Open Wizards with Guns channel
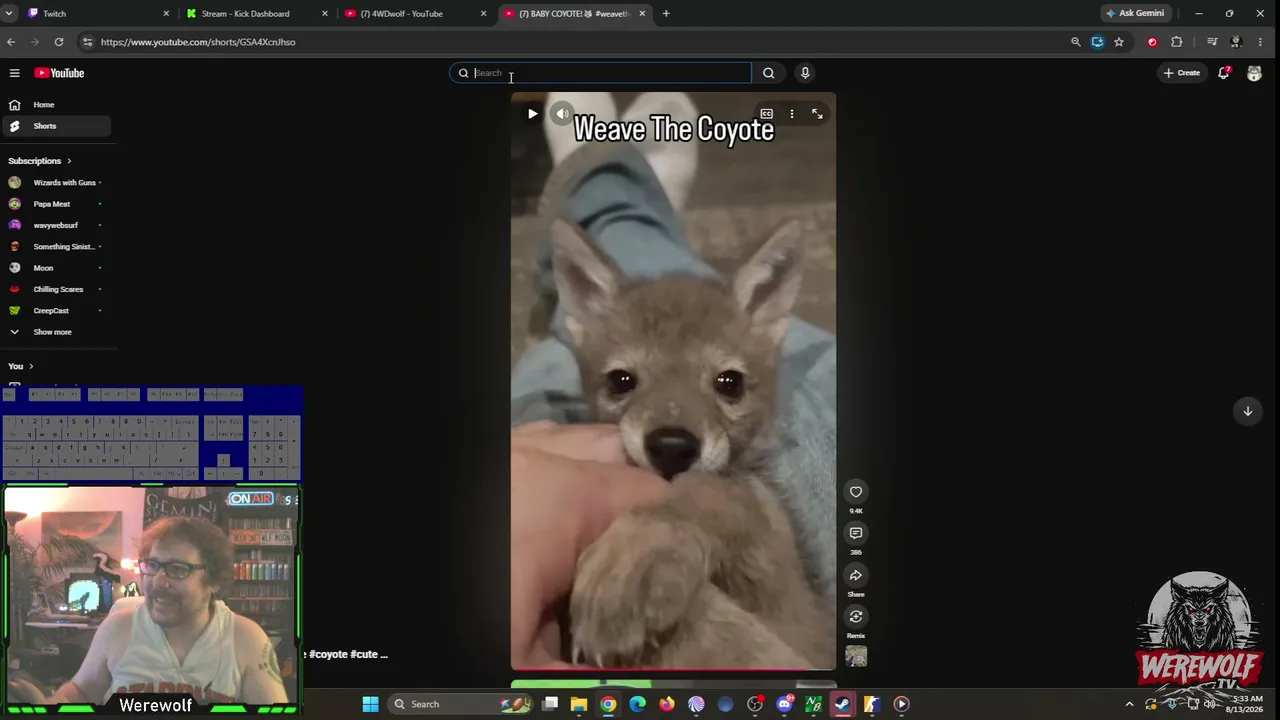 55,183
